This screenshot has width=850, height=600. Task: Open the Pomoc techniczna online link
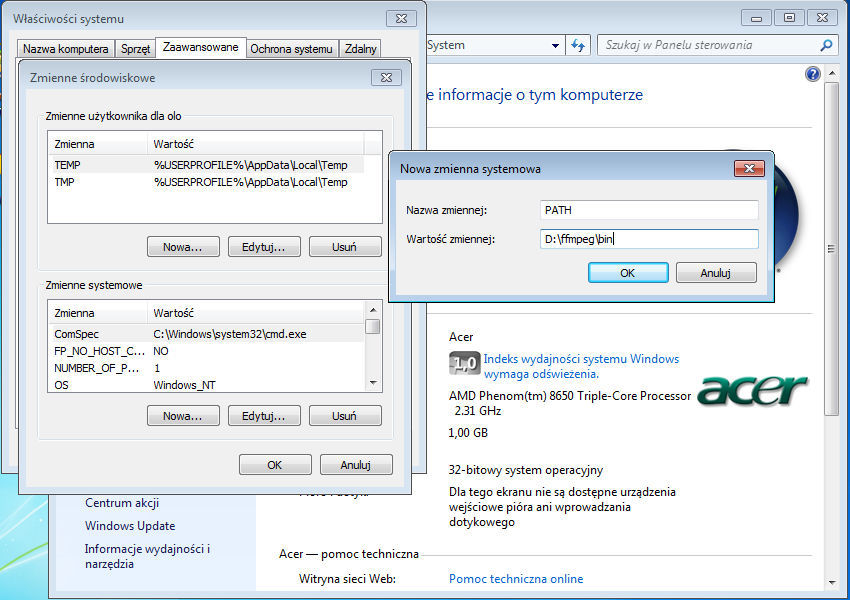516,579
